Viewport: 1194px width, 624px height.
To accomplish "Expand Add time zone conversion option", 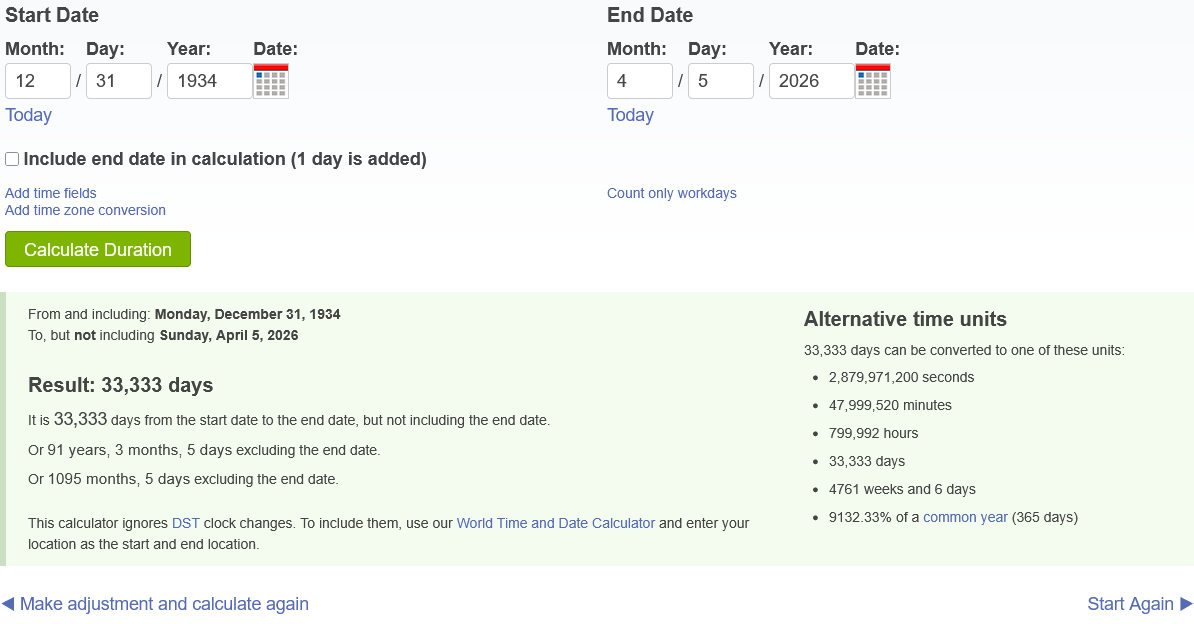I will pos(86,210).
